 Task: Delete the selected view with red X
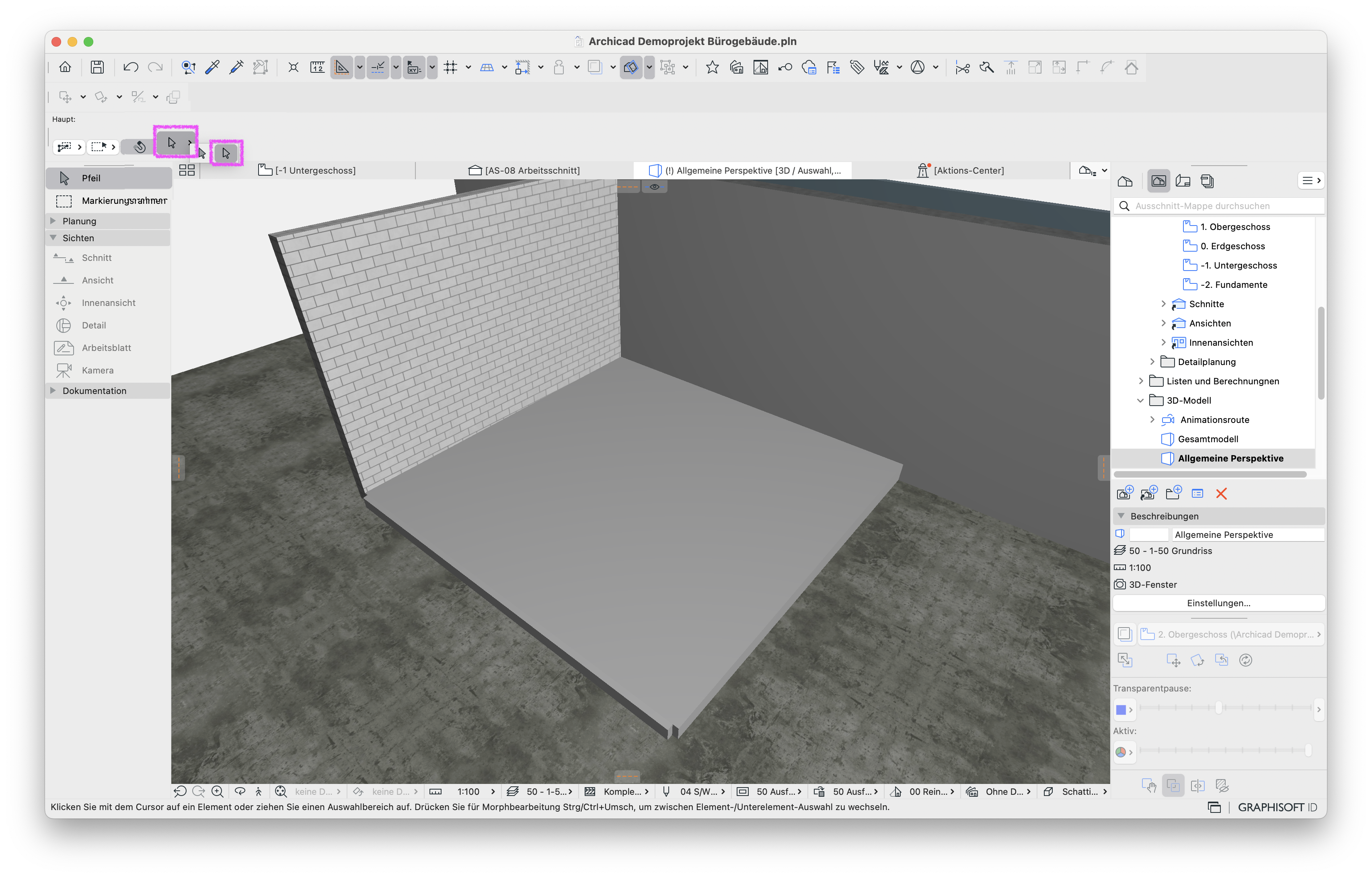[x=1221, y=494]
